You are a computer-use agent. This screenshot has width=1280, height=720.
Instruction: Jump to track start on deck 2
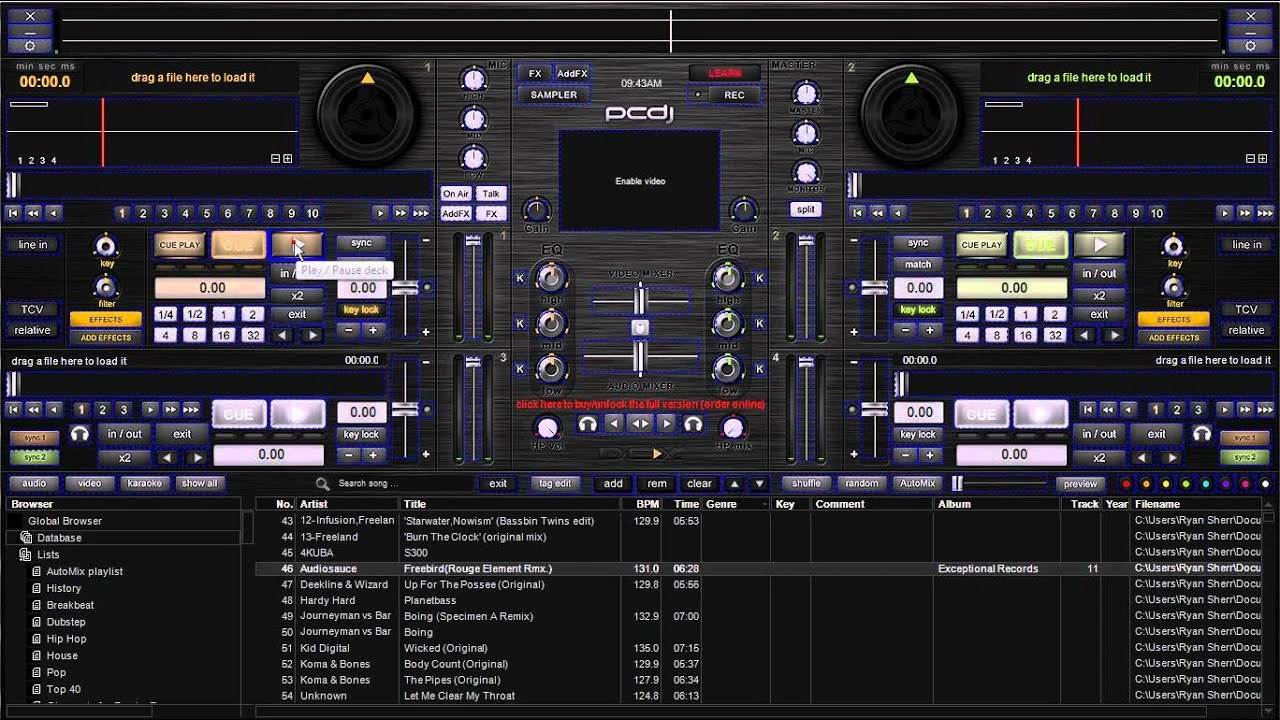pyautogui.click(x=857, y=213)
